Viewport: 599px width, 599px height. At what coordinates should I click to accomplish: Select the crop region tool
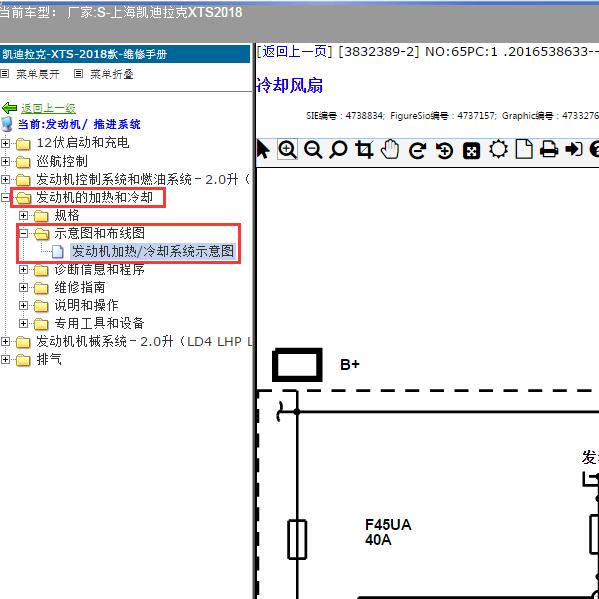(x=364, y=149)
